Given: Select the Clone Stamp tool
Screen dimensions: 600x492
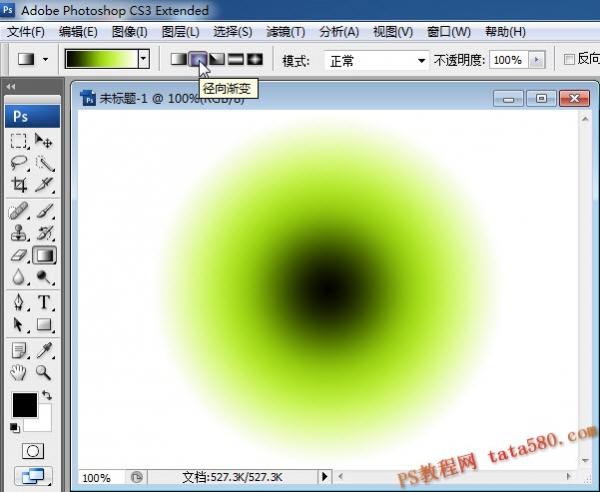Looking at the screenshot, I should (x=19, y=233).
